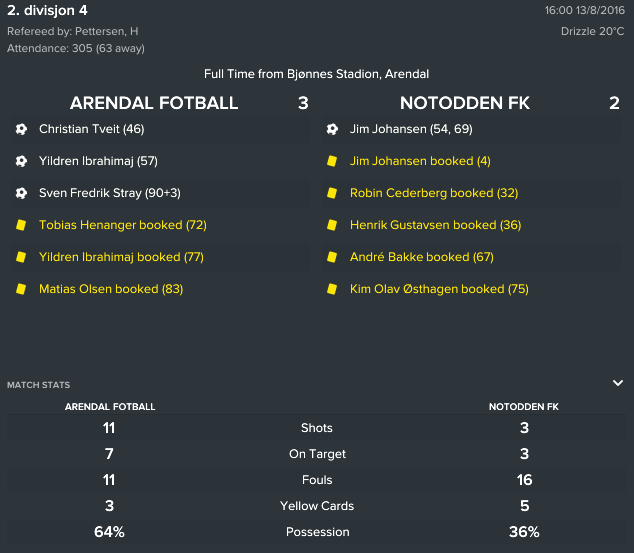Click the football icon by Sven Fredrik Stray
The height and width of the screenshot is (553, 634).
pos(21,193)
